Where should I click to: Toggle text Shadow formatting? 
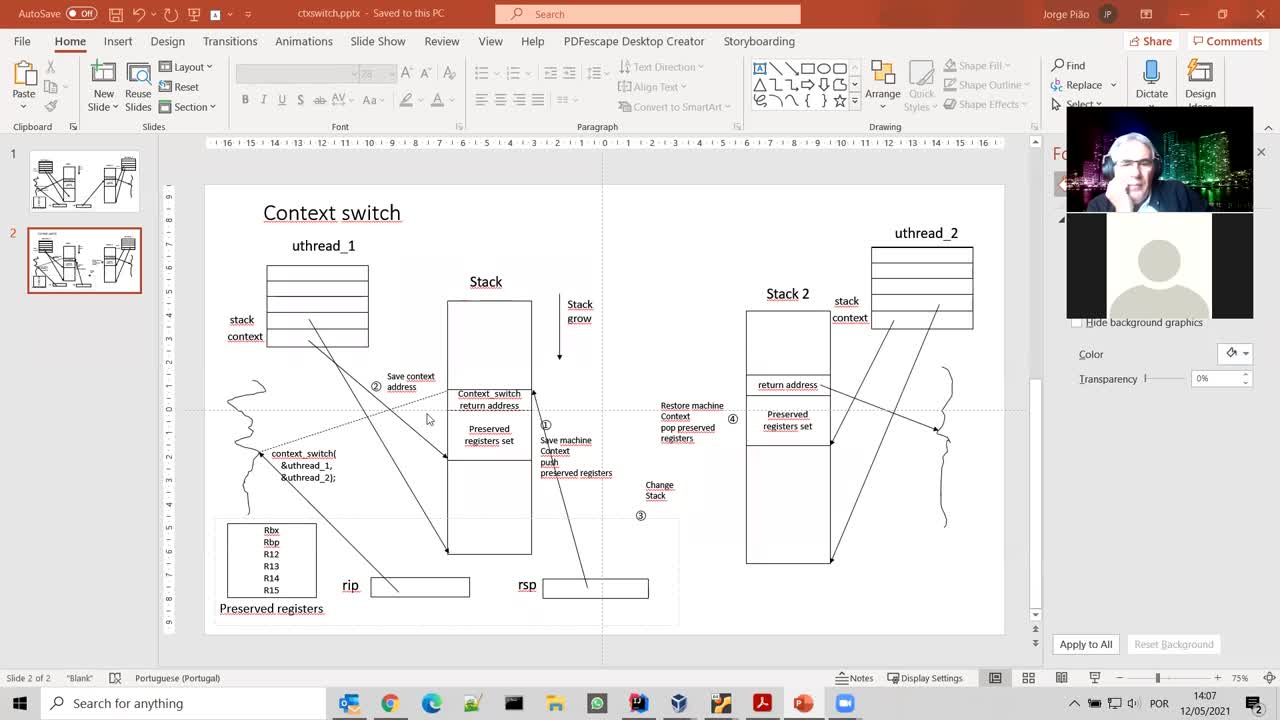(x=301, y=100)
